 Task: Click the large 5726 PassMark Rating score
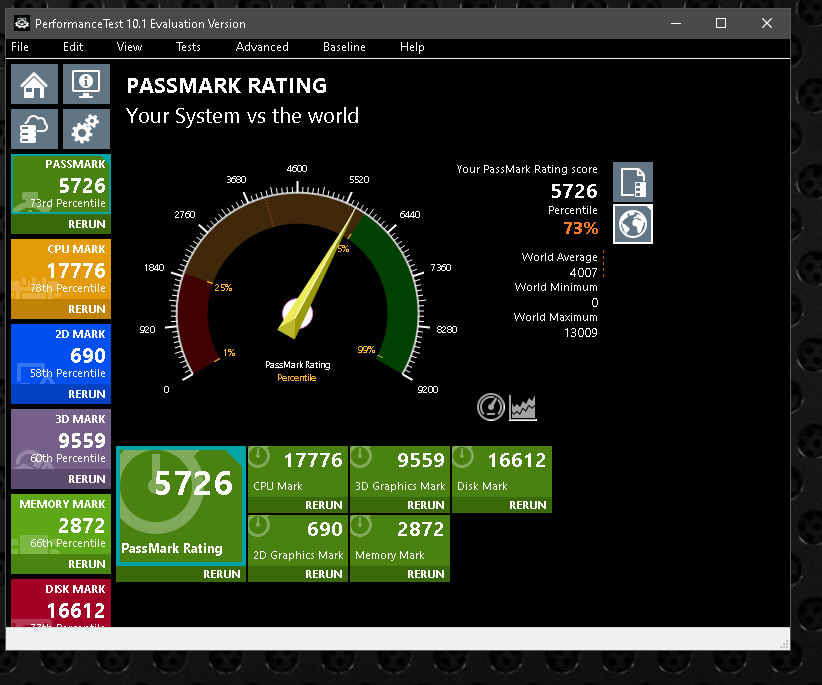(x=193, y=483)
